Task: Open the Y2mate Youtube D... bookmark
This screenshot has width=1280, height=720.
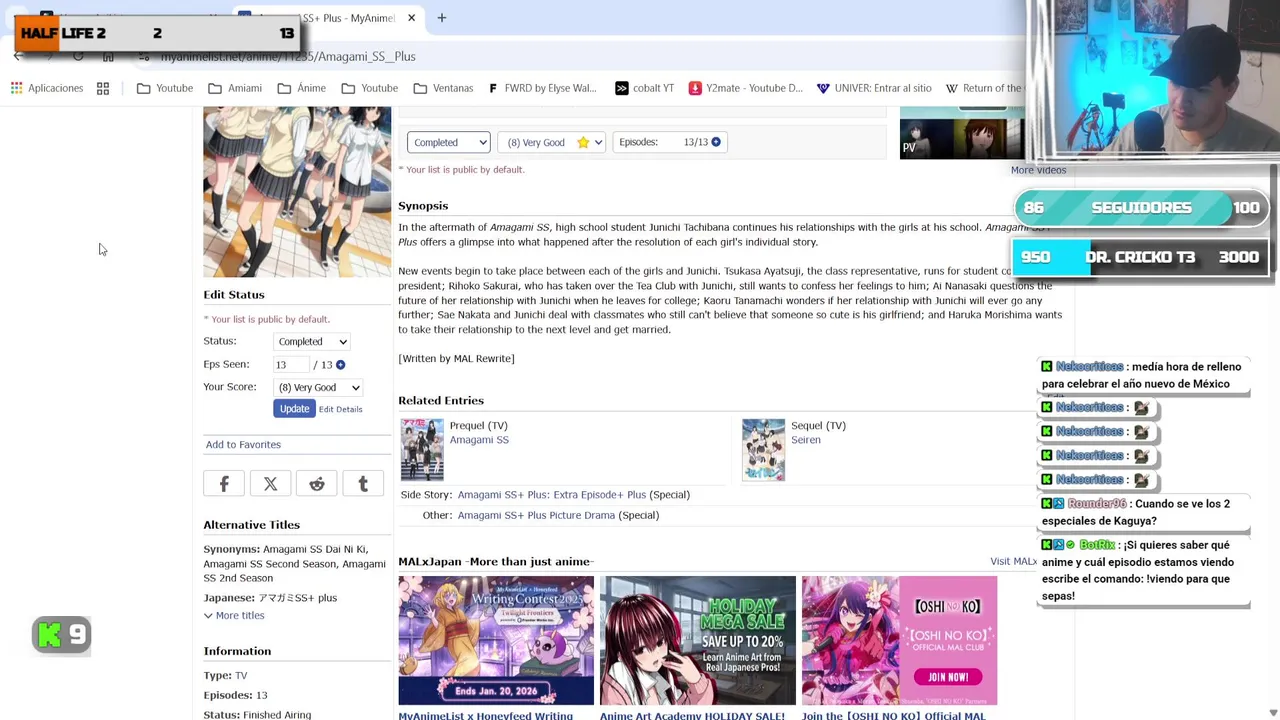Action: pos(745,88)
